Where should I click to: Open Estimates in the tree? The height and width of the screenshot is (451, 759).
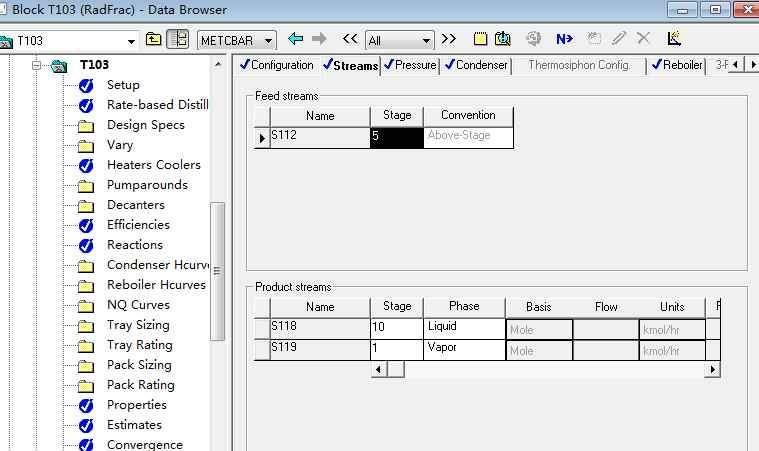coord(135,425)
